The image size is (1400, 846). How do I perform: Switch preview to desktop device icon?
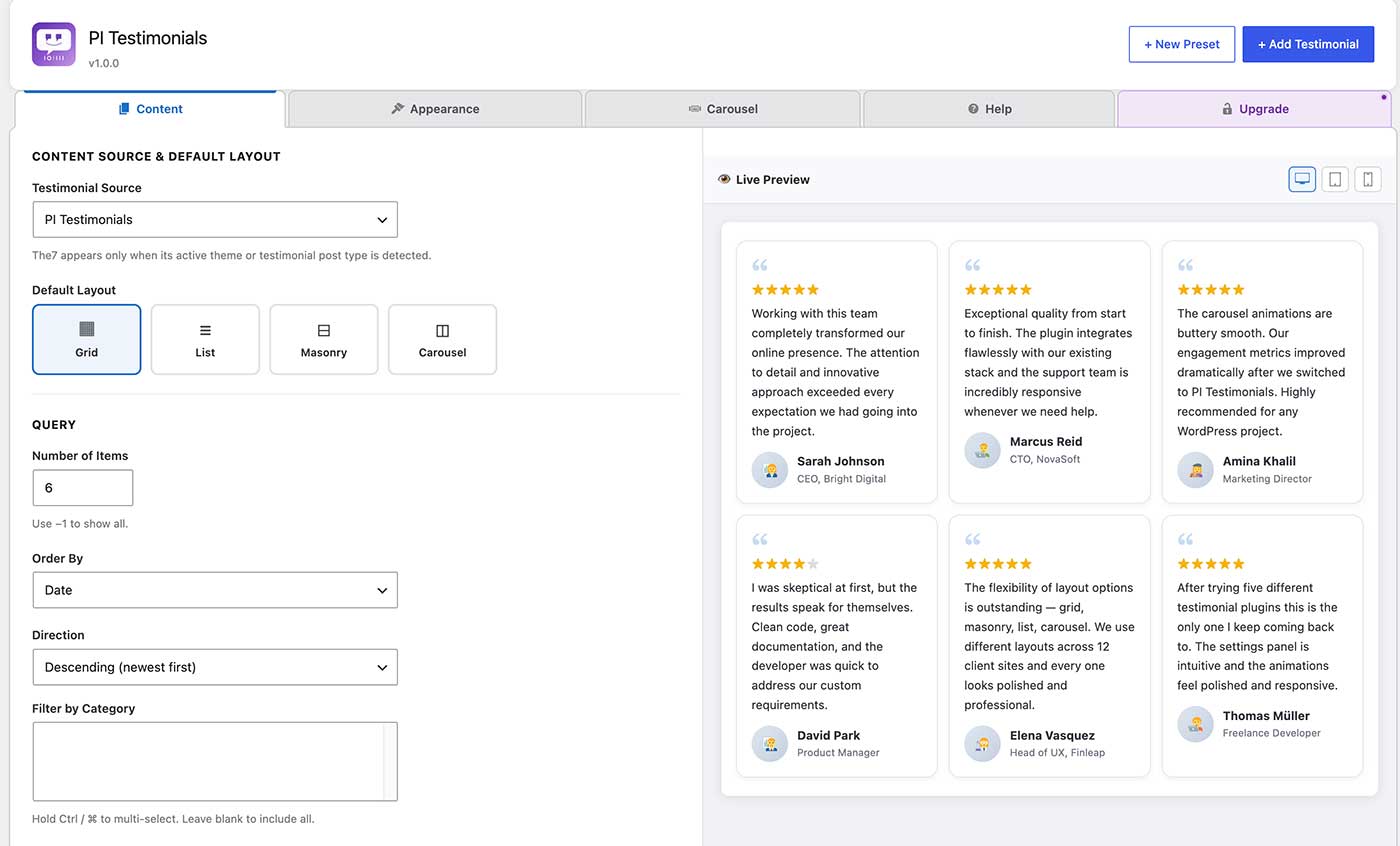tap(1302, 179)
